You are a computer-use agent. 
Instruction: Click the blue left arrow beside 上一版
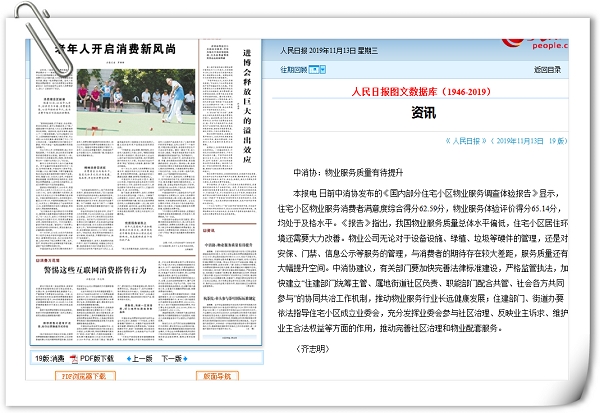point(129,359)
